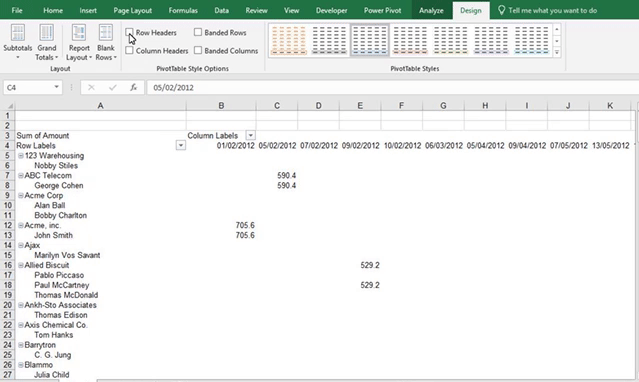Open the Column Labels filter dropdown
The height and width of the screenshot is (382, 639).
pos(251,135)
